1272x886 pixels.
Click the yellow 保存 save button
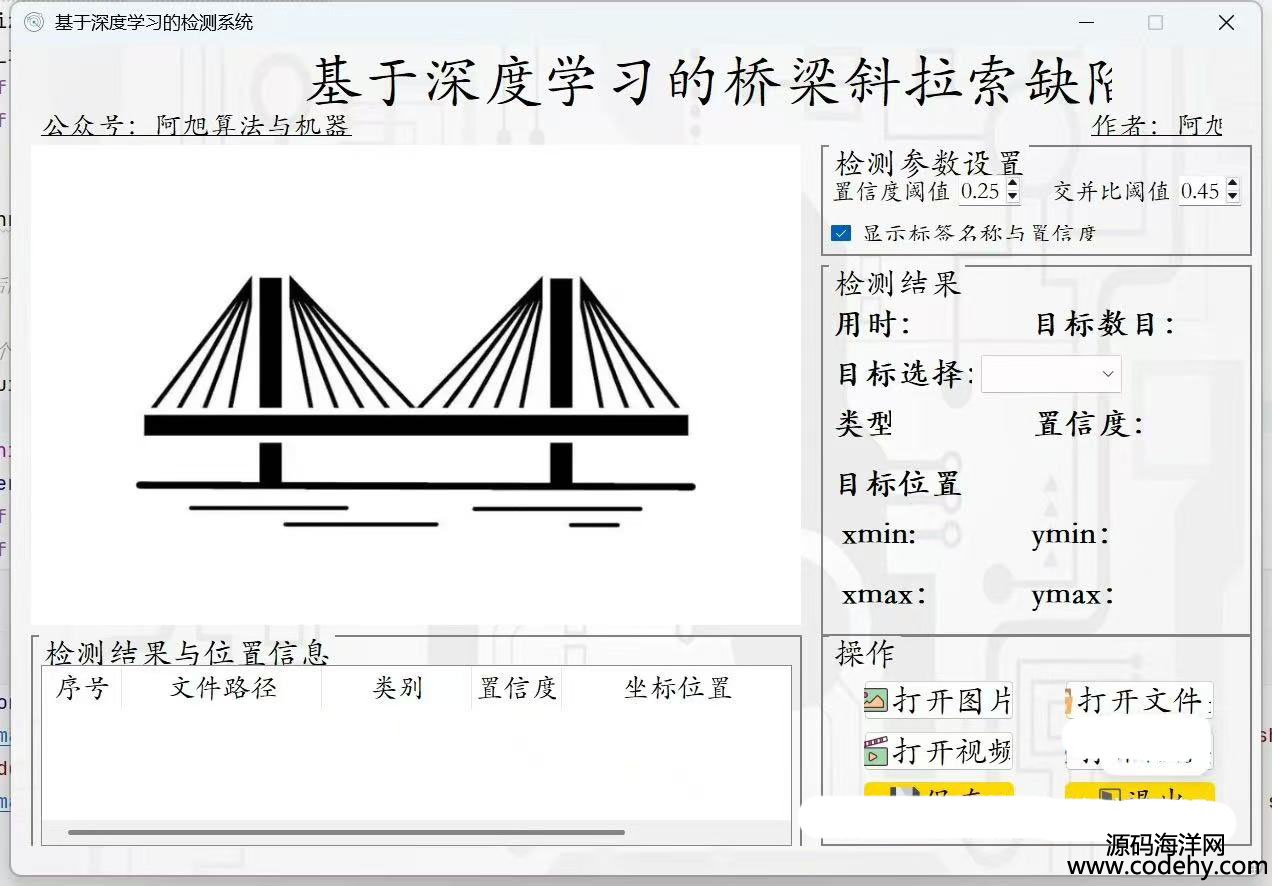(x=938, y=792)
